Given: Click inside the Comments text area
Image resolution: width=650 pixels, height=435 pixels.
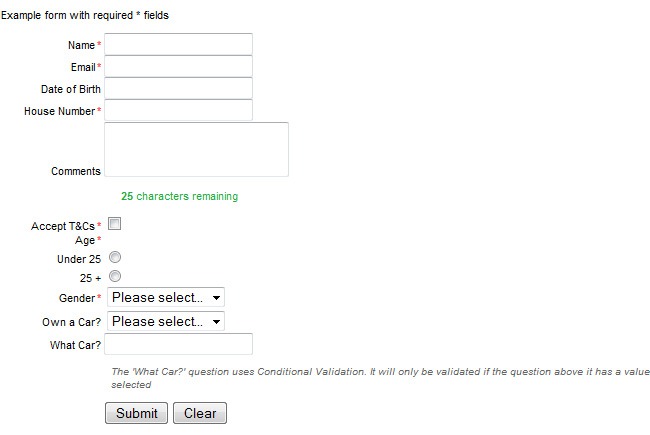Looking at the screenshot, I should click(x=196, y=149).
